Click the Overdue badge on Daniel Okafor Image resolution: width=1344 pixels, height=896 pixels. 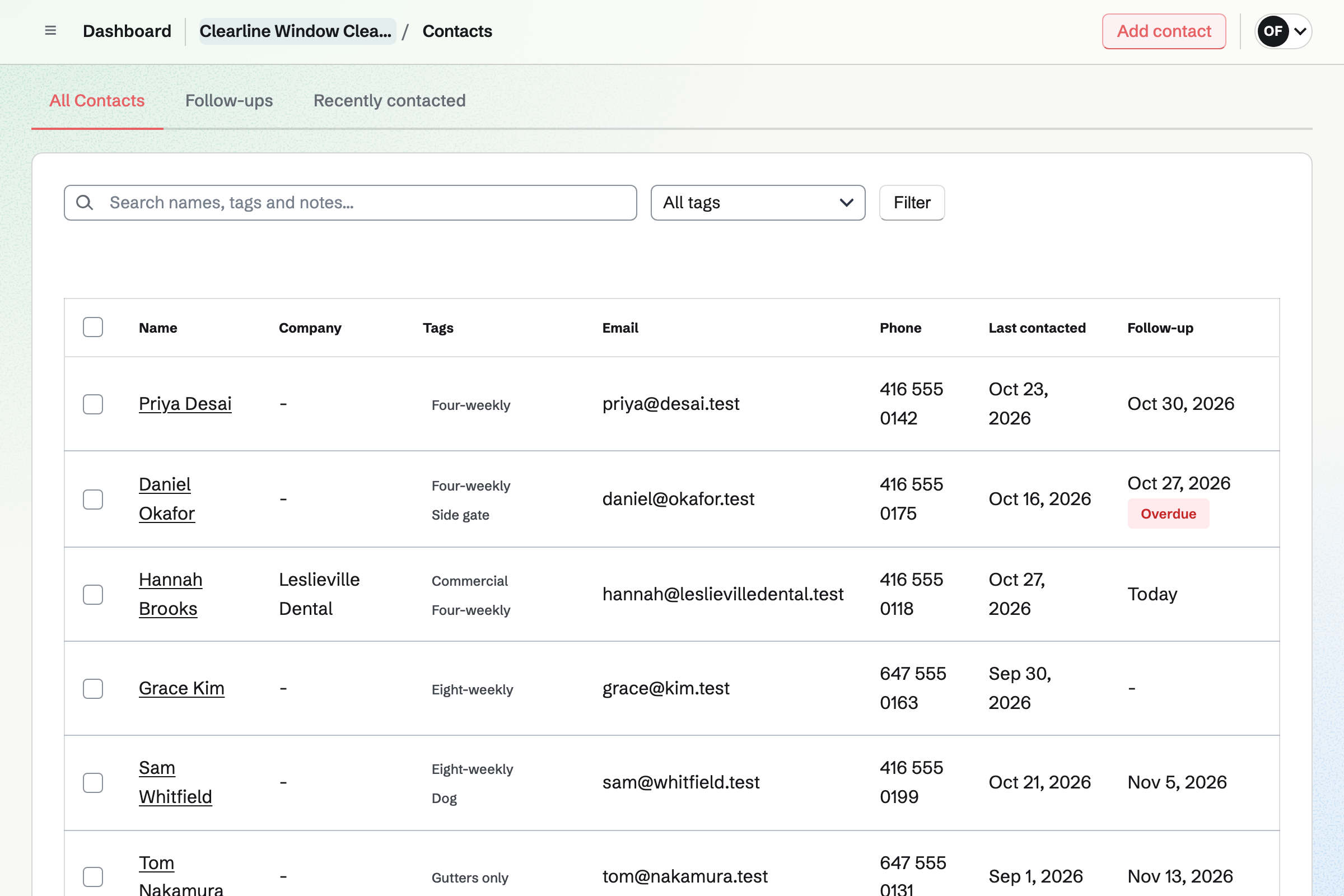tap(1169, 514)
